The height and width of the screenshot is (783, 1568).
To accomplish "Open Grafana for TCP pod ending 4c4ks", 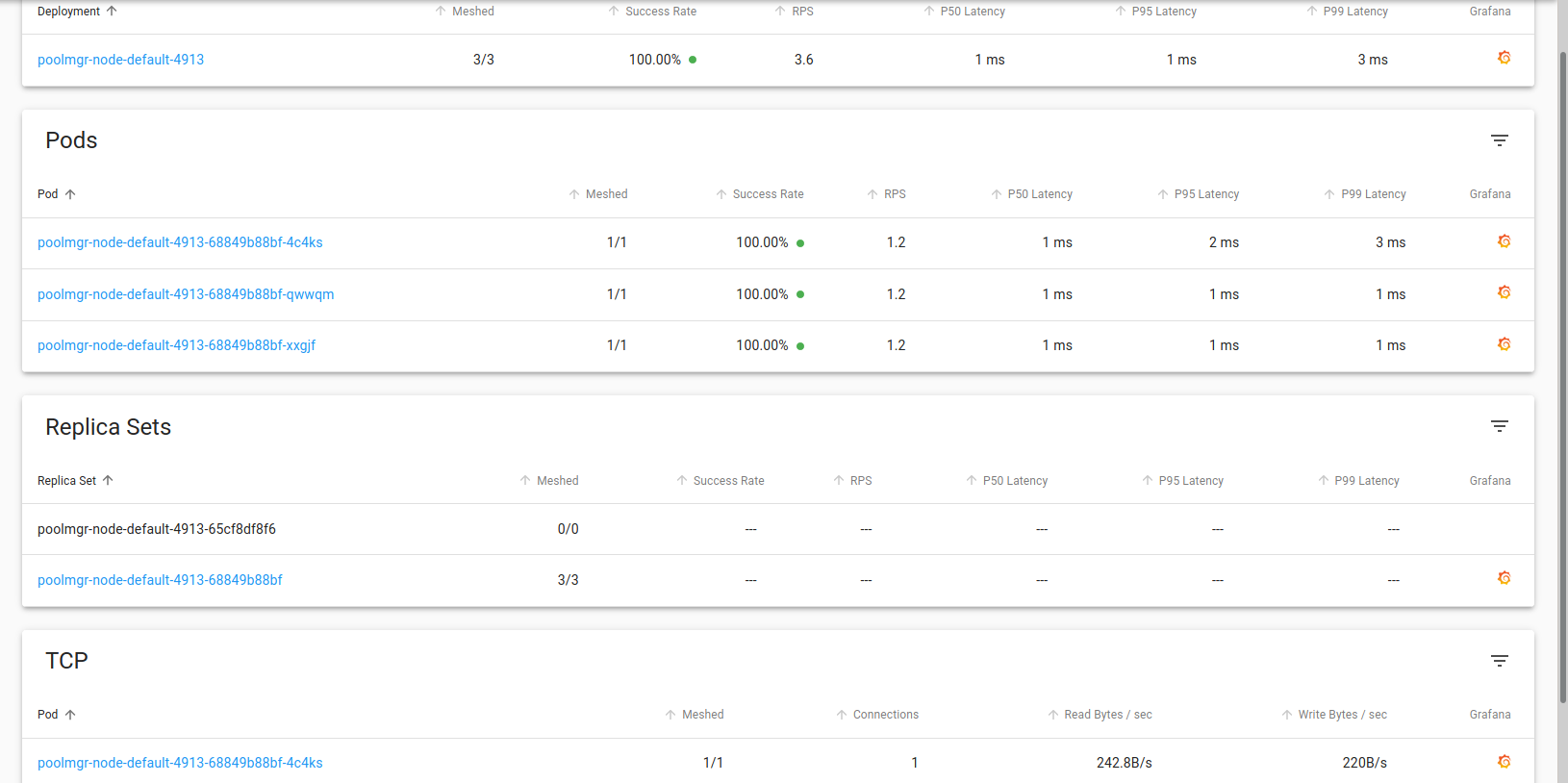I will (x=1504, y=762).
